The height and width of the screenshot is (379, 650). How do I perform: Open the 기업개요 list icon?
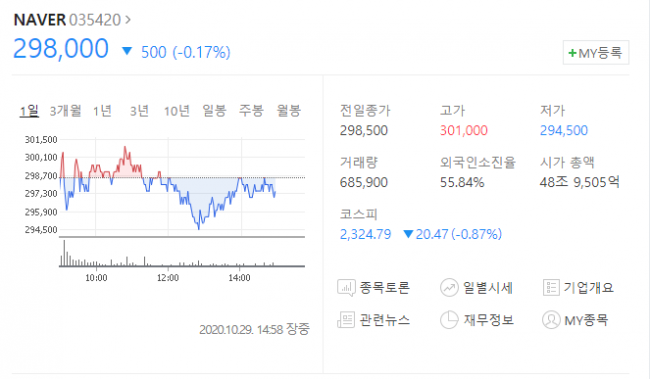(x=551, y=287)
